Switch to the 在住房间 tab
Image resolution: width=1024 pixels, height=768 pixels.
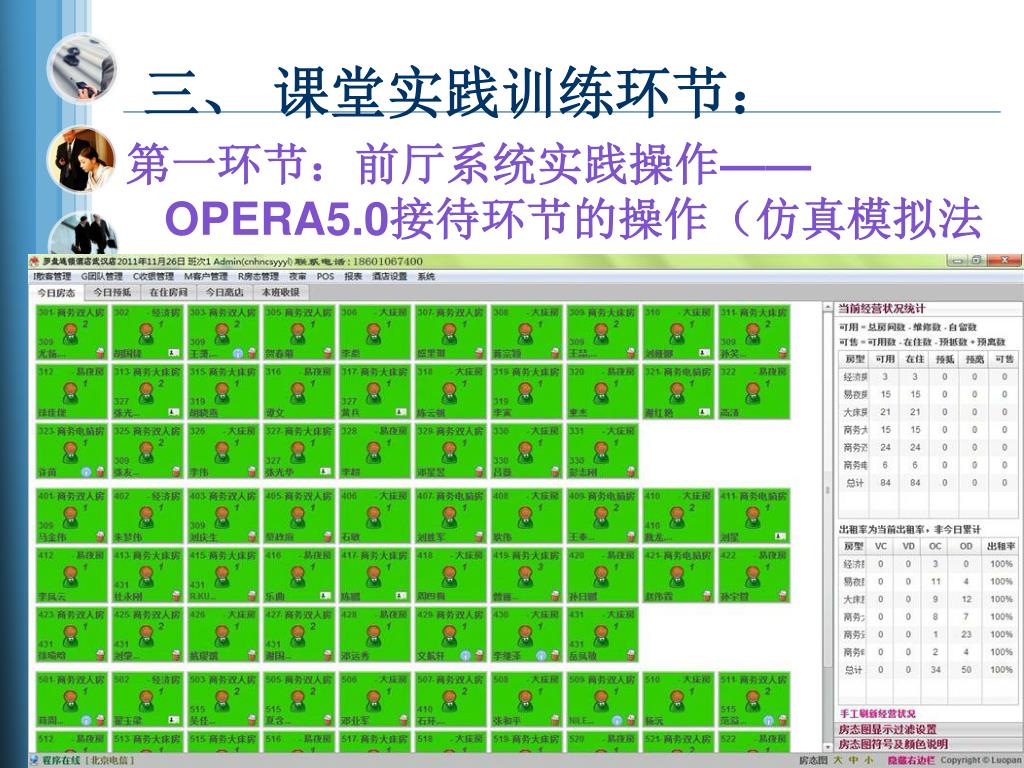coord(168,292)
